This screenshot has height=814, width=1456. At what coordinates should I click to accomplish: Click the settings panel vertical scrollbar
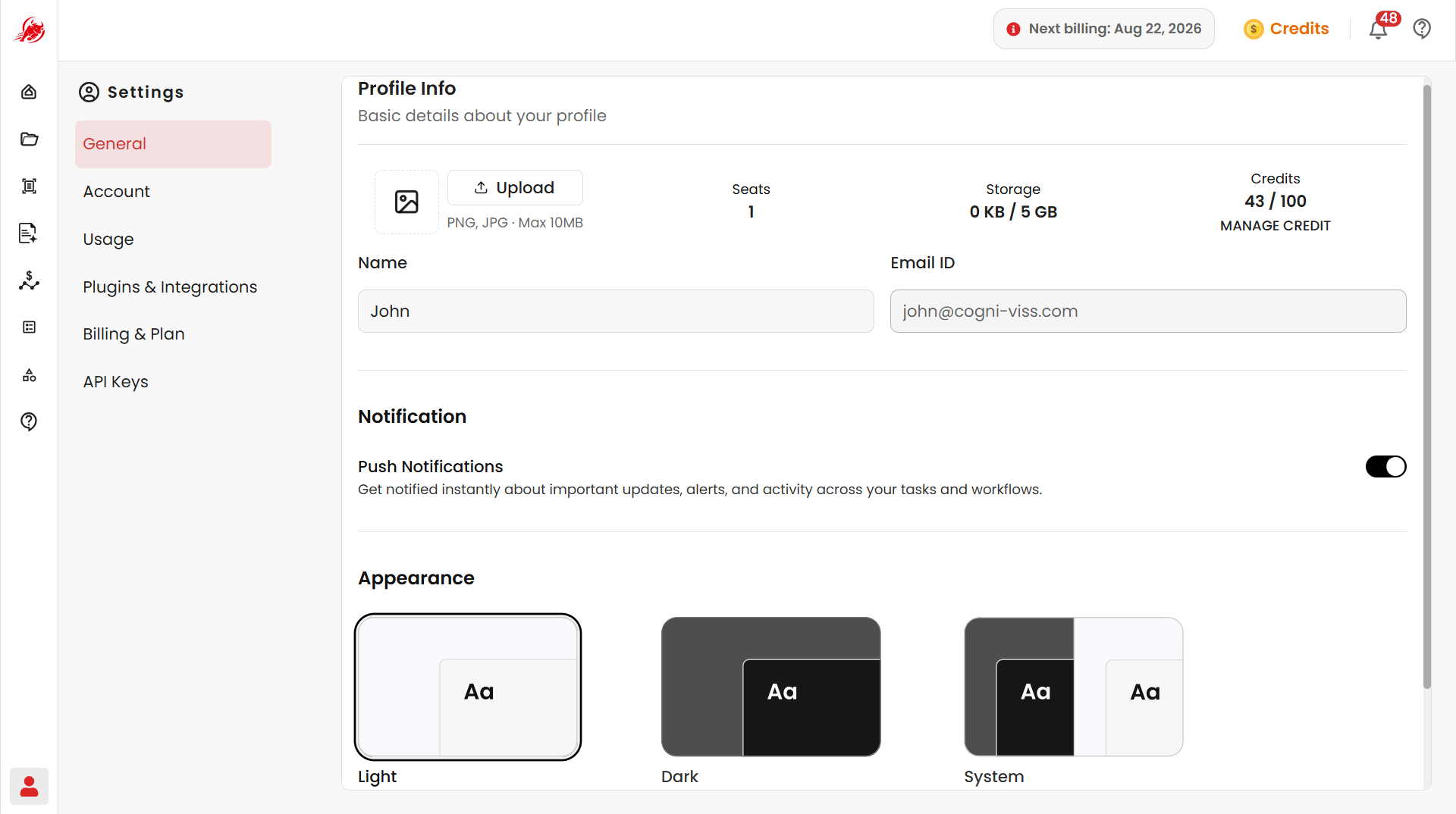click(1426, 387)
